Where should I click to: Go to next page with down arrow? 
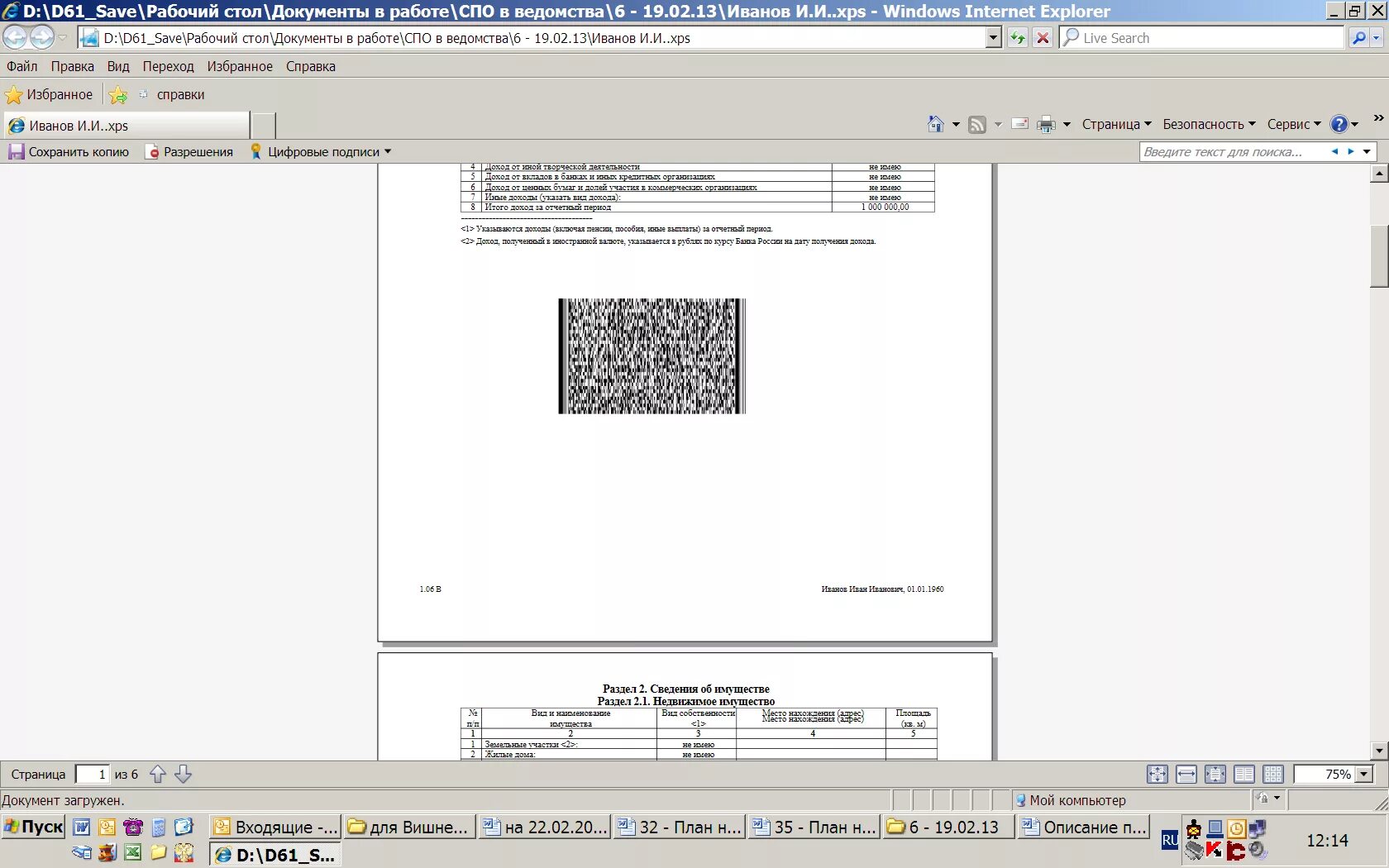pyautogui.click(x=184, y=775)
